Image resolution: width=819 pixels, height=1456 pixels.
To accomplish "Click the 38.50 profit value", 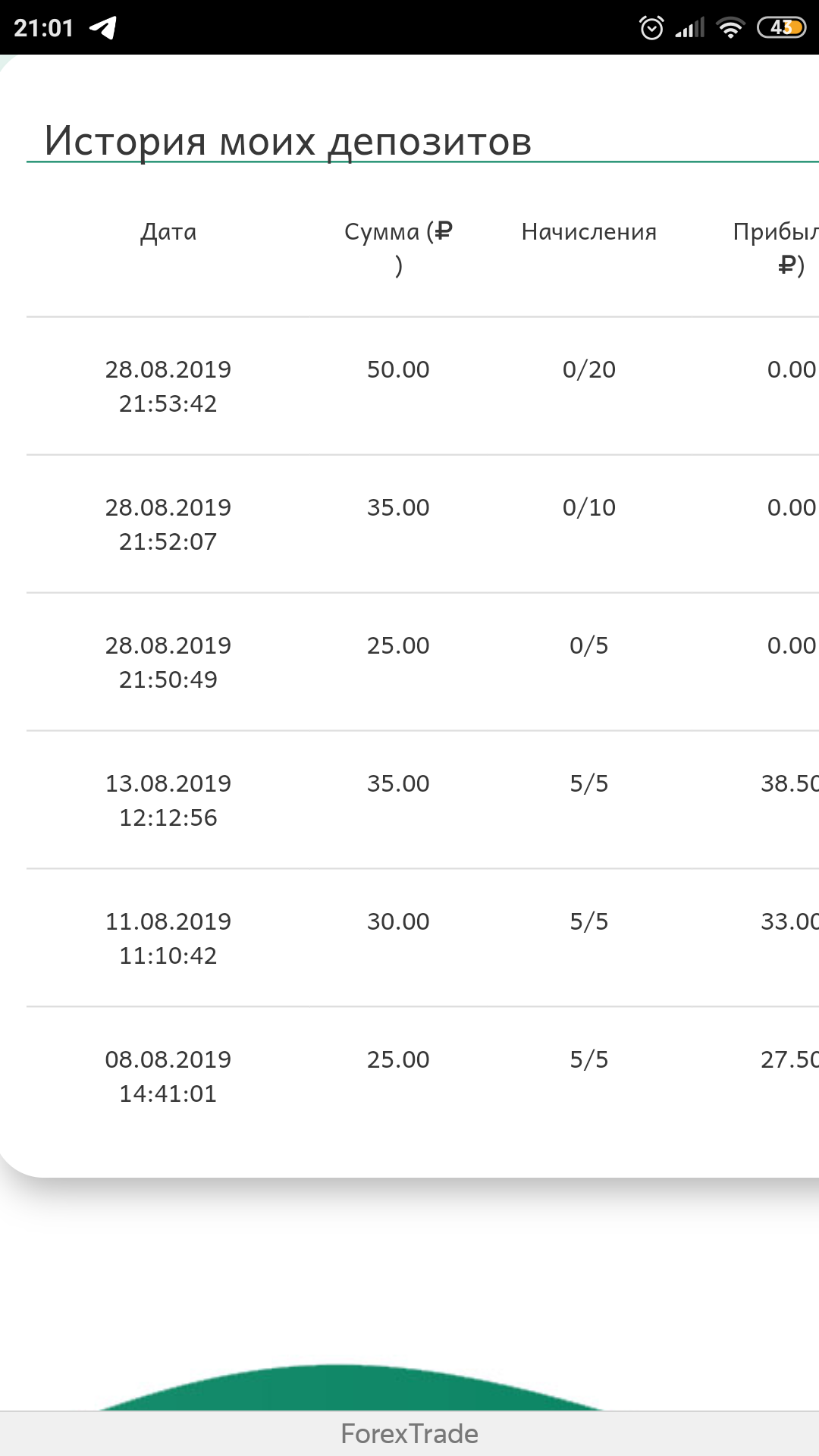I will 789,783.
